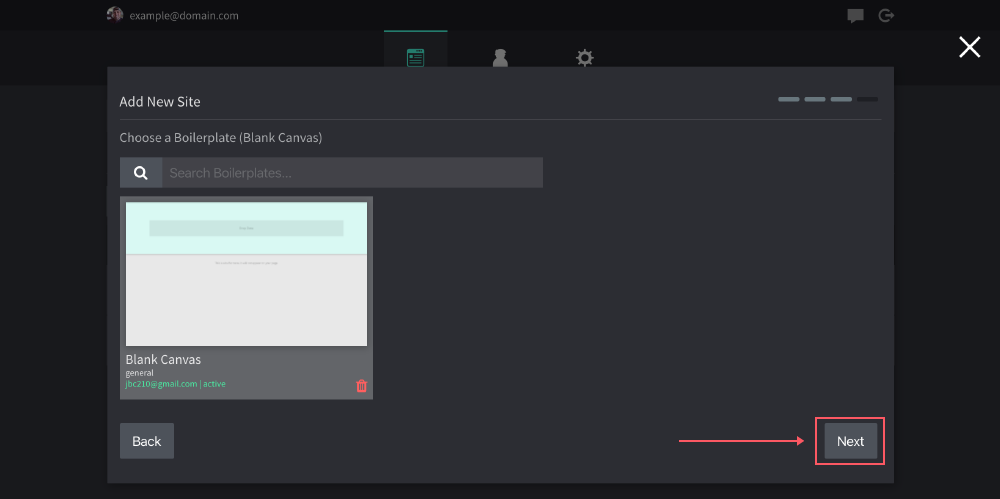
Task: Click the third progress step indicator
Action: (841, 100)
